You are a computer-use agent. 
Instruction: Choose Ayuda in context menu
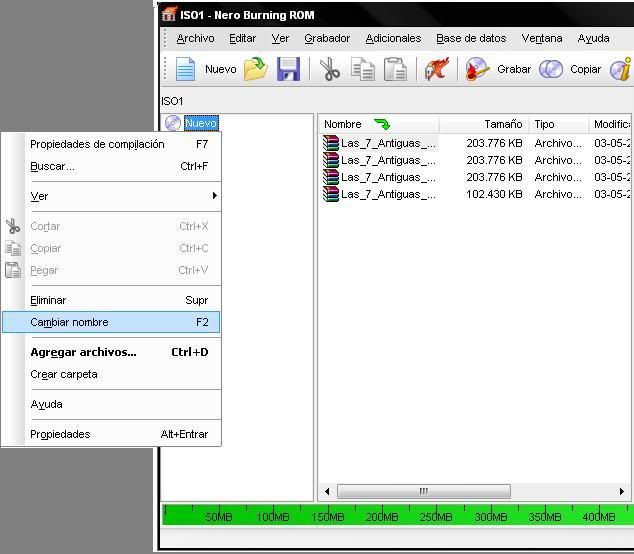click(x=111, y=404)
